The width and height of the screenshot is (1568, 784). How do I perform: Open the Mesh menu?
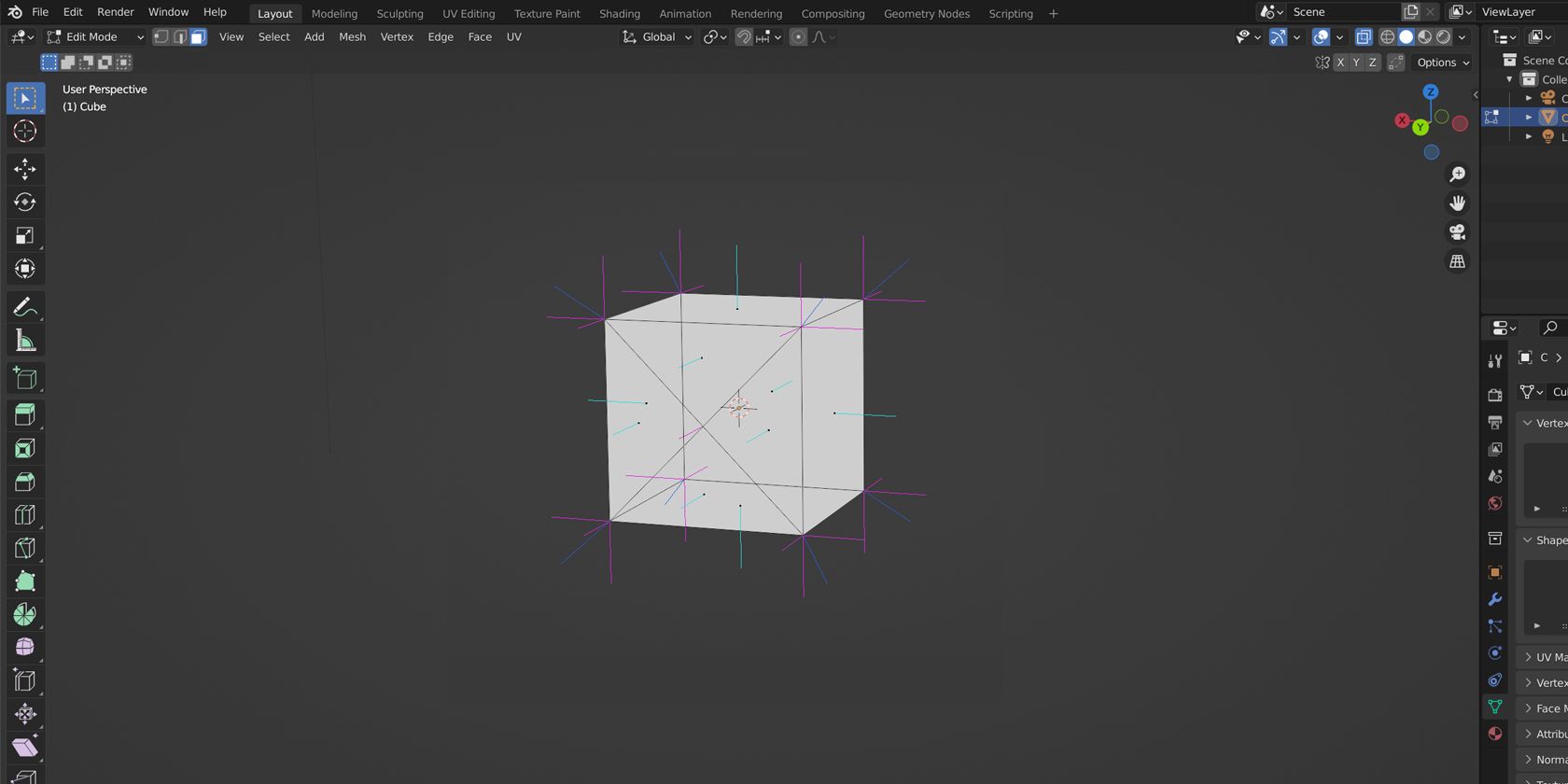click(x=352, y=37)
